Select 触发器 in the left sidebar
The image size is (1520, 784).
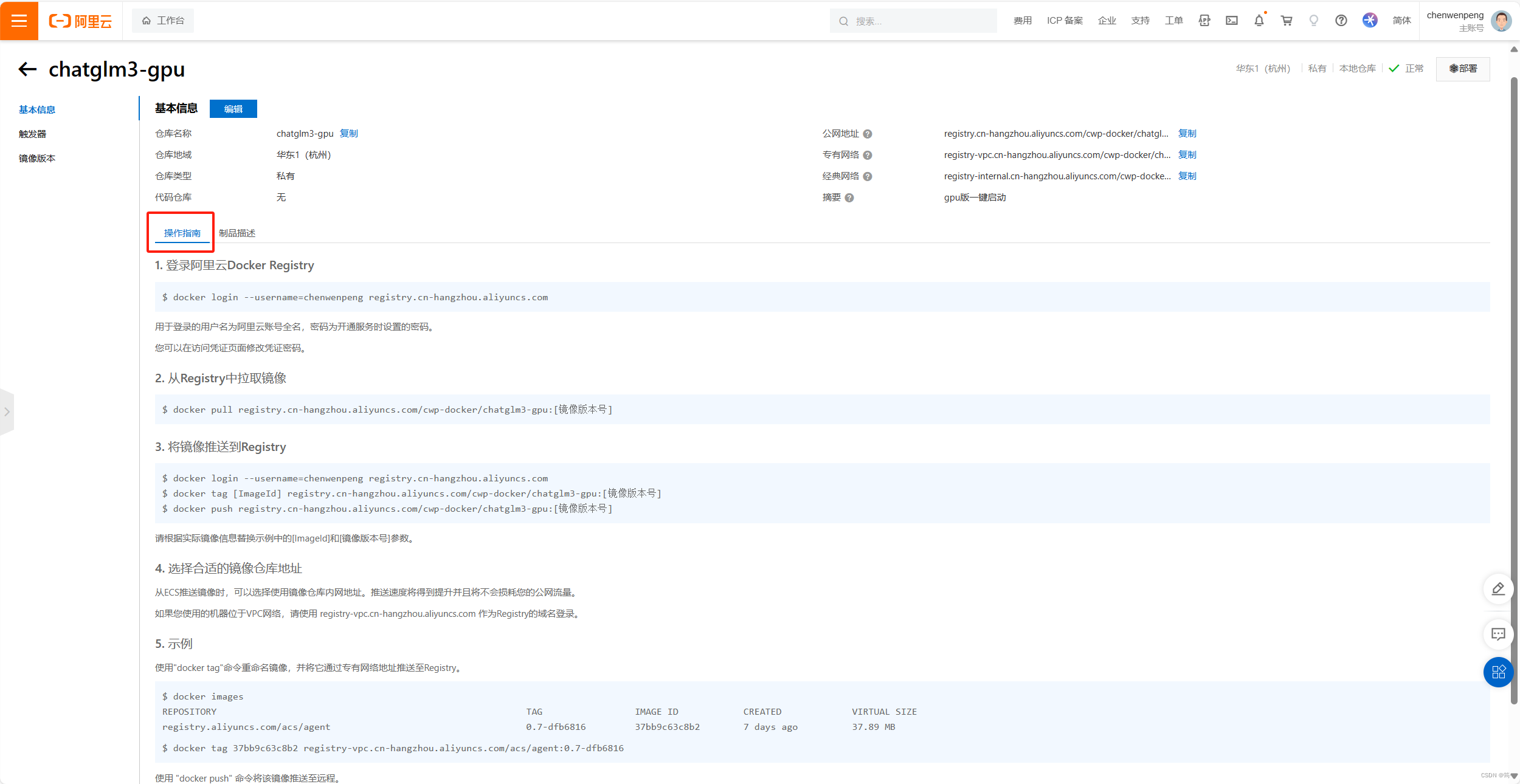32,134
